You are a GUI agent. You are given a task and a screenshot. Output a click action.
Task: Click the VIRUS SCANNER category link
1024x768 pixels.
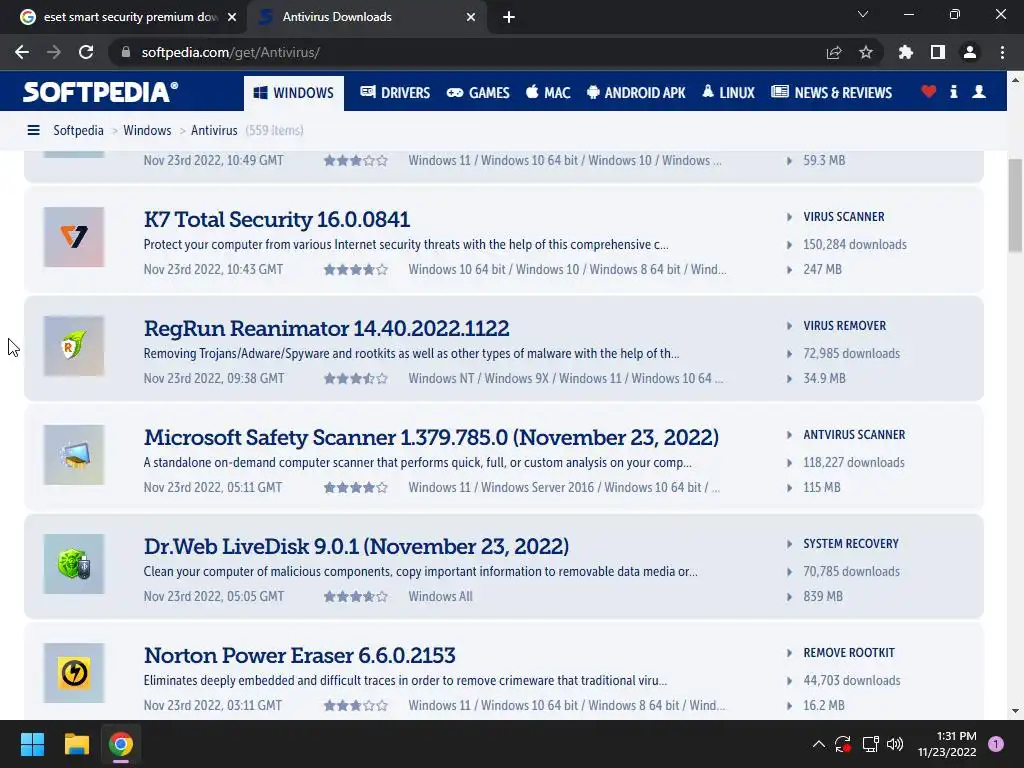[844, 217]
